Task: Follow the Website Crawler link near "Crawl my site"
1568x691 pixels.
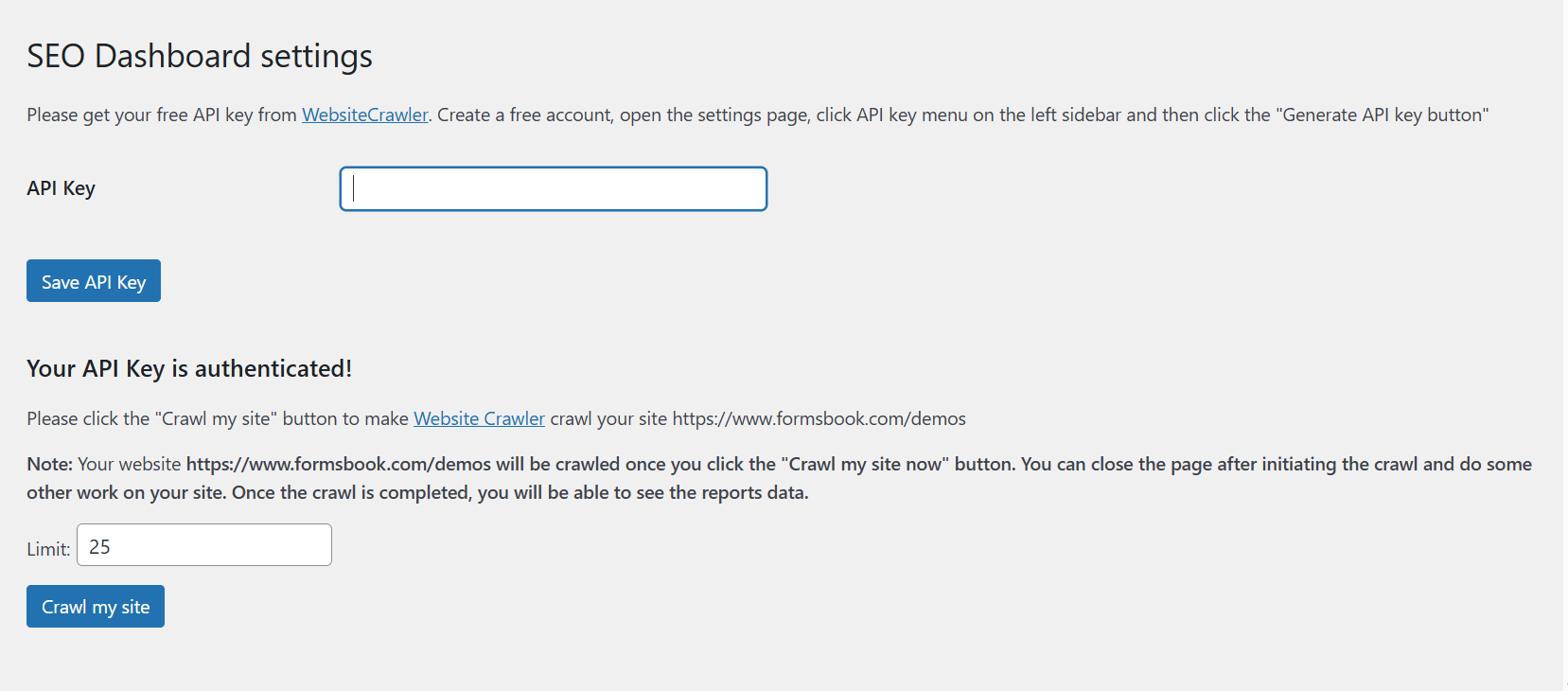Action: pos(479,418)
